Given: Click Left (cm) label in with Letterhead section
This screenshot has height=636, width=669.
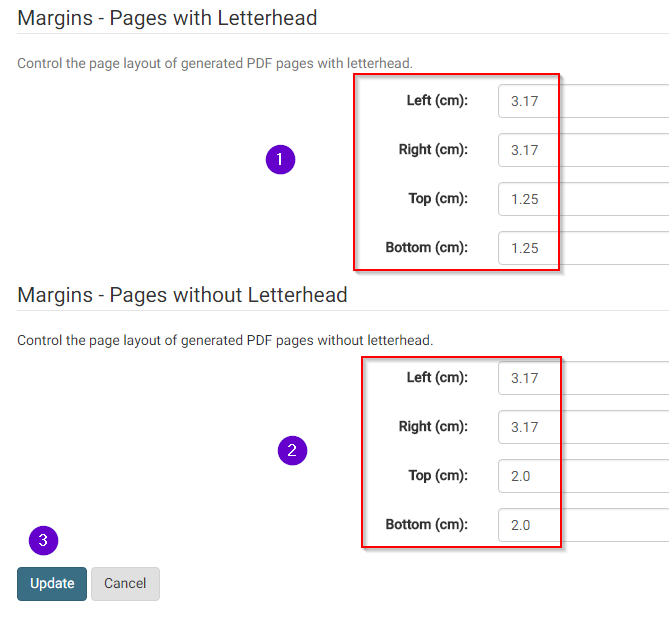Looking at the screenshot, I should point(437,101).
